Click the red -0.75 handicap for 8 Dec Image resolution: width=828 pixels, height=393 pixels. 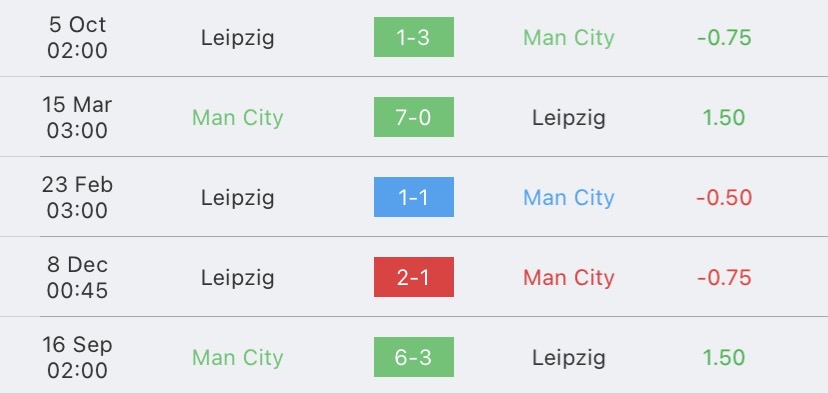tap(724, 277)
